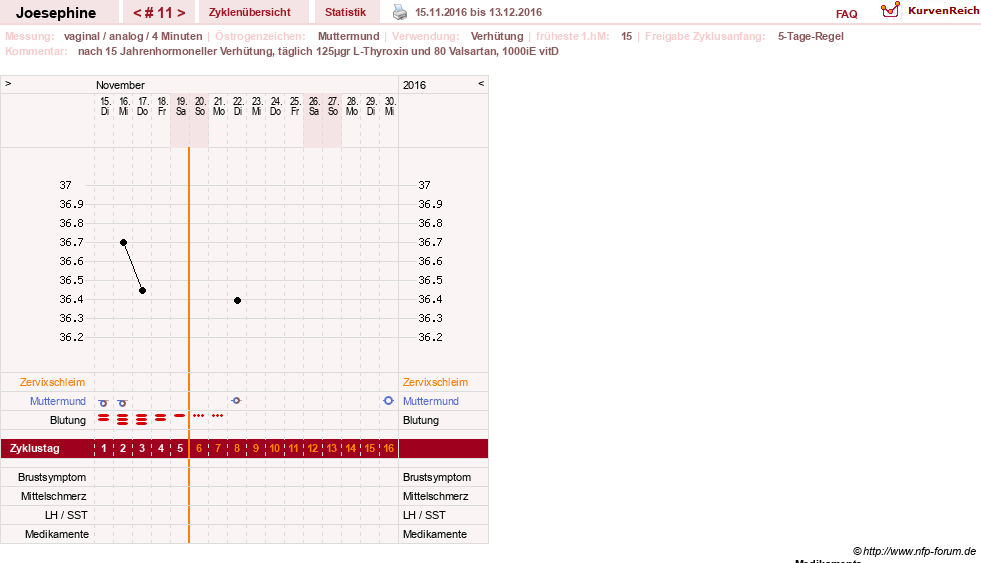Click the left 36.7 temperature axis label
Screen dimensions: 981x563
coord(71,242)
